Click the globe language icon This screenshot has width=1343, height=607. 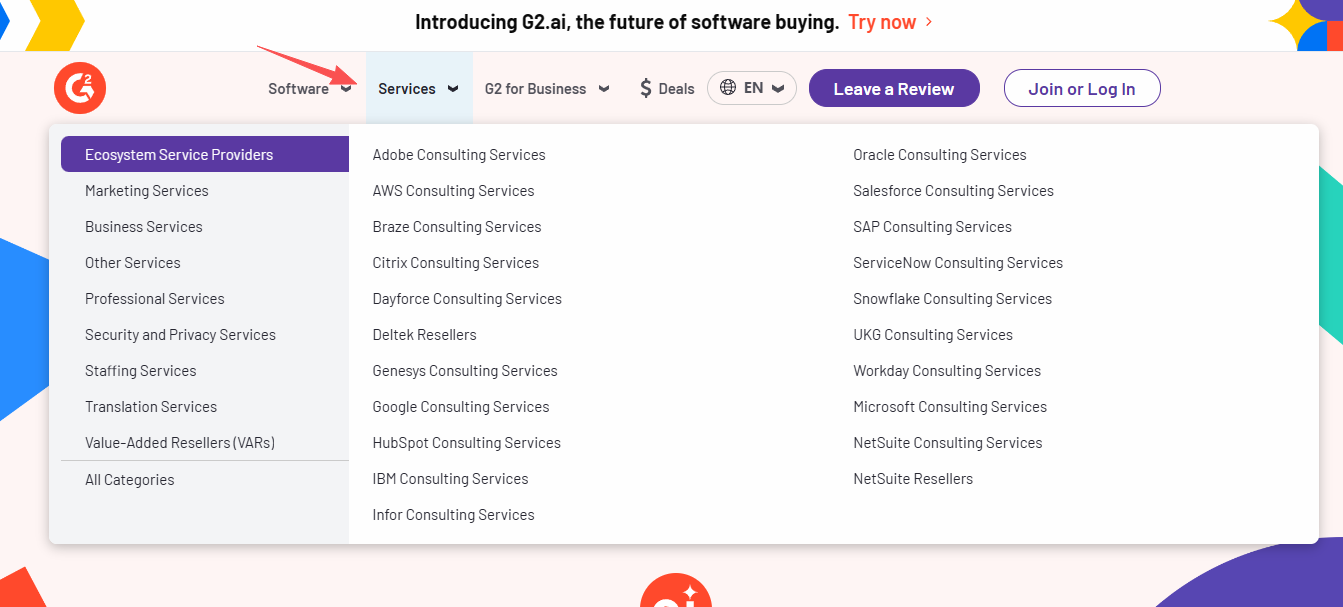pos(728,88)
